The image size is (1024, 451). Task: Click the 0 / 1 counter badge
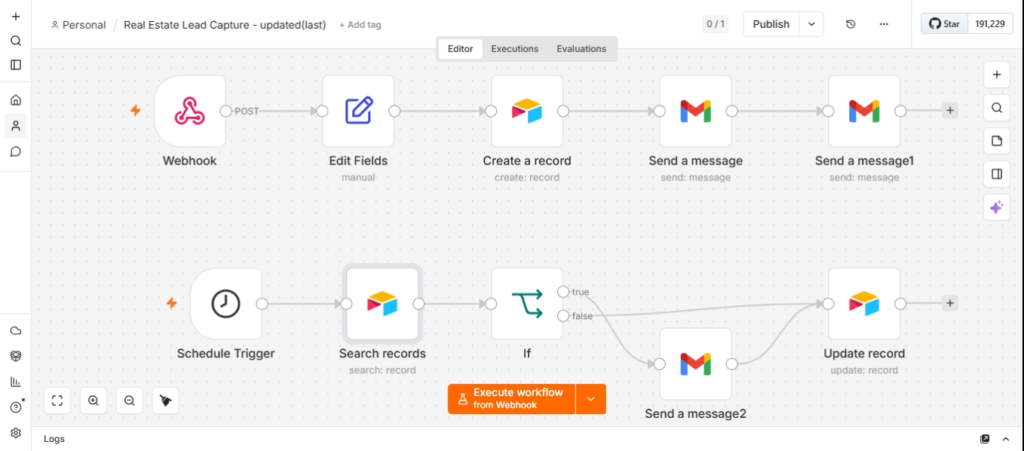coord(715,24)
